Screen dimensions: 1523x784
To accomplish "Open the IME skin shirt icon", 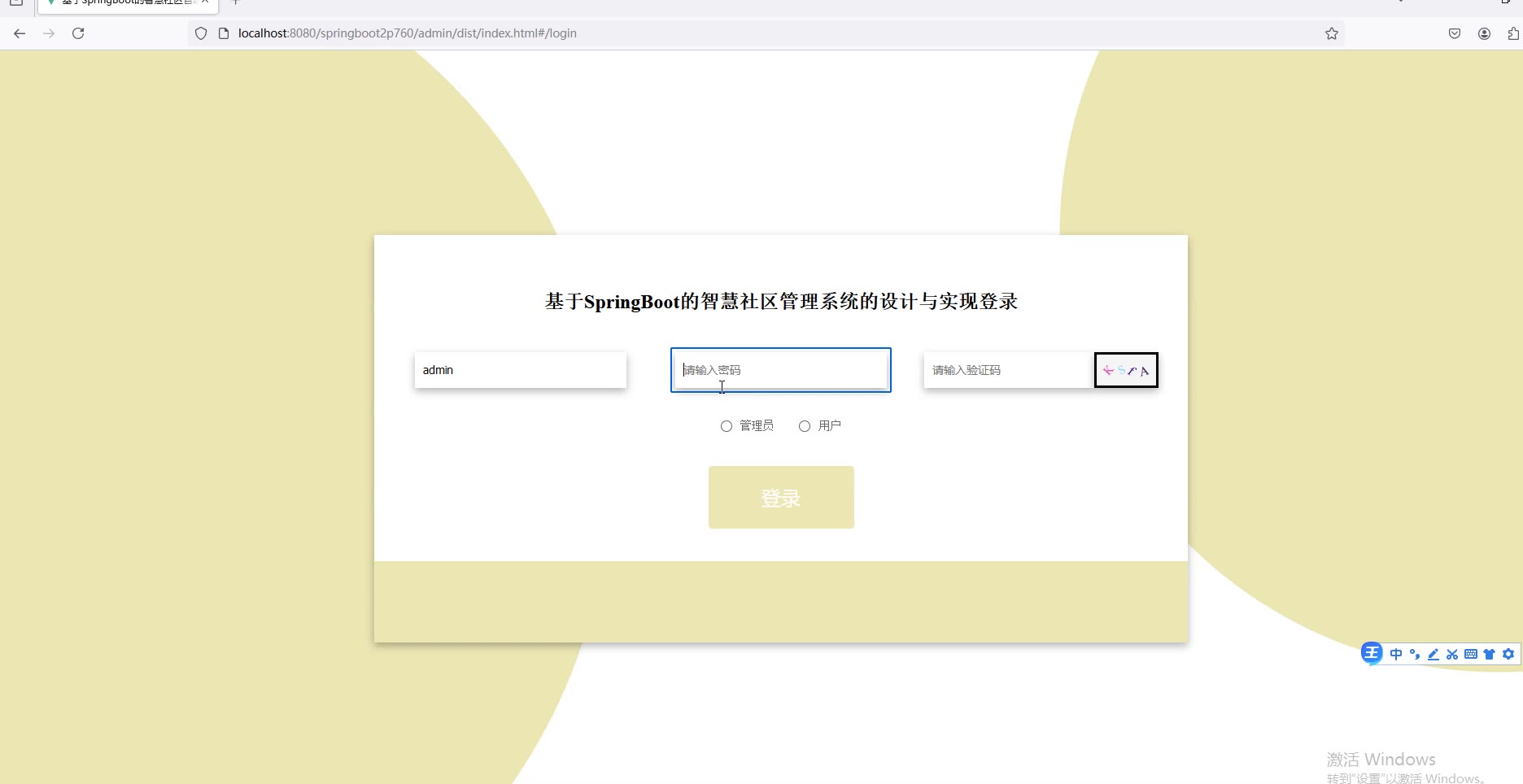I will (x=1490, y=654).
